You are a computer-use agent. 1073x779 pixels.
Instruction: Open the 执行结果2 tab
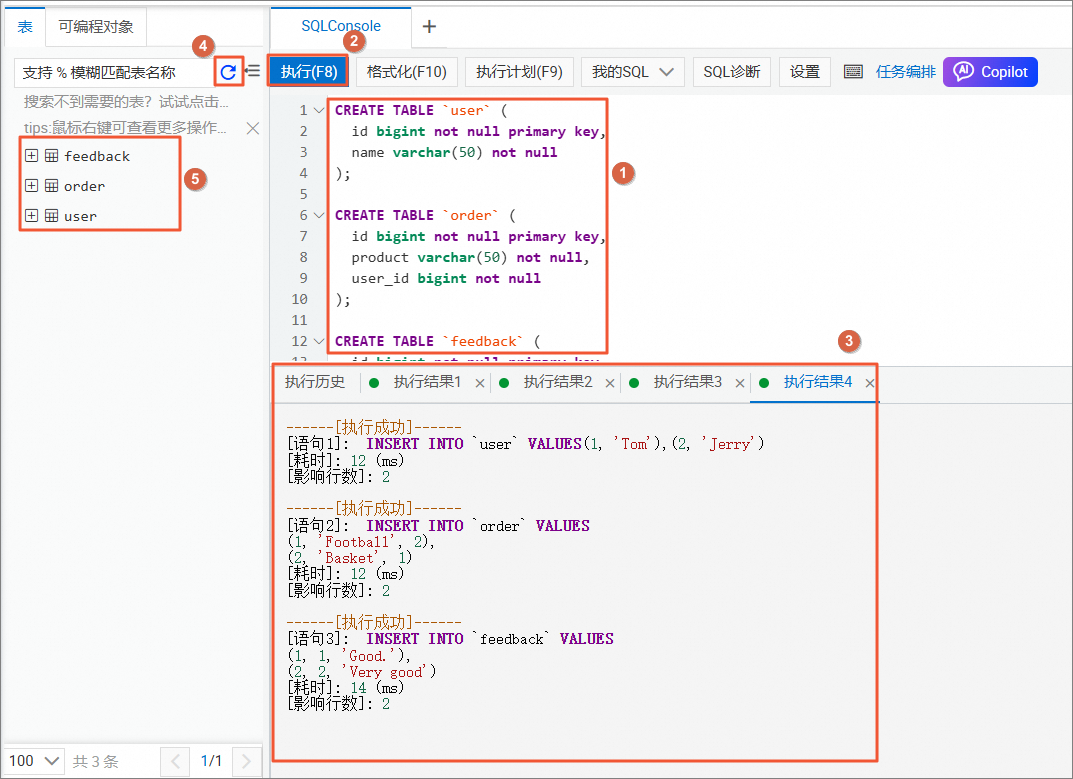(558, 382)
